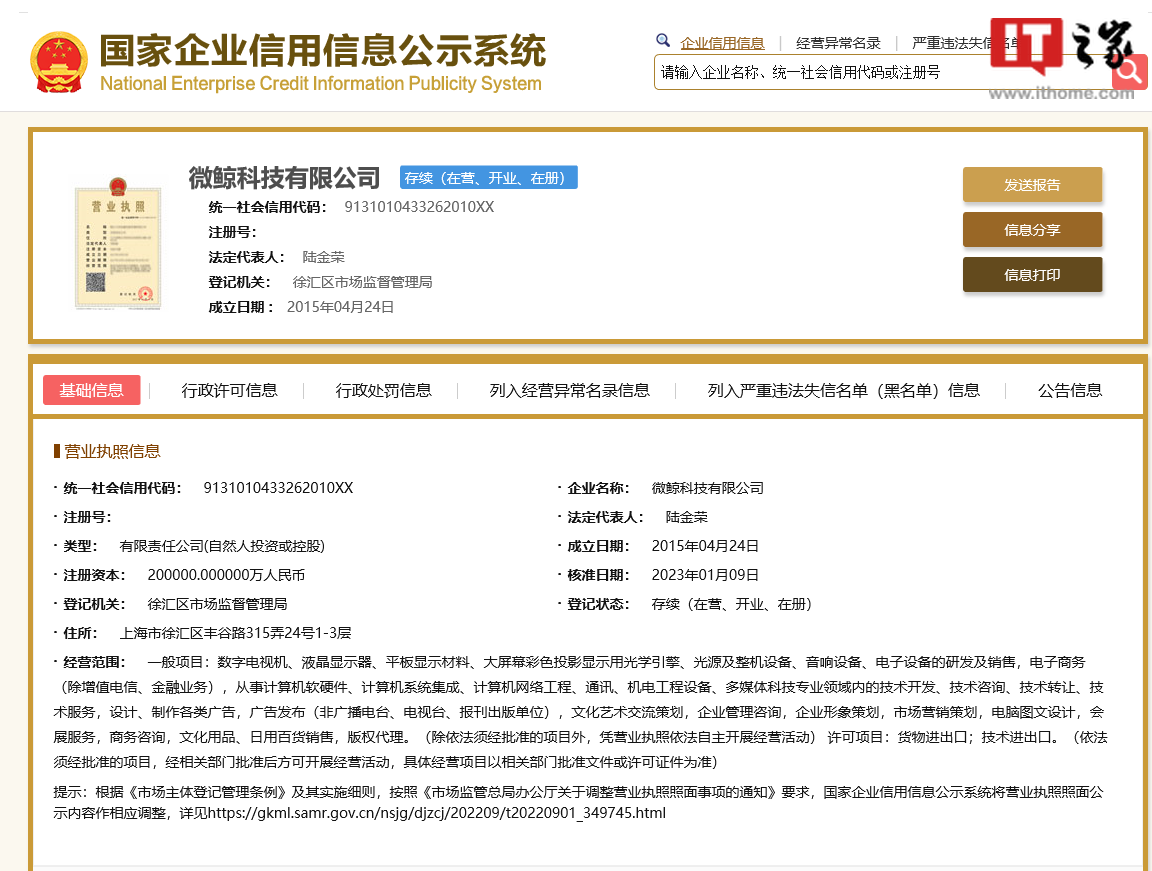
Task: Click legal representative 陆金荣 in the header card
Action: [323, 257]
